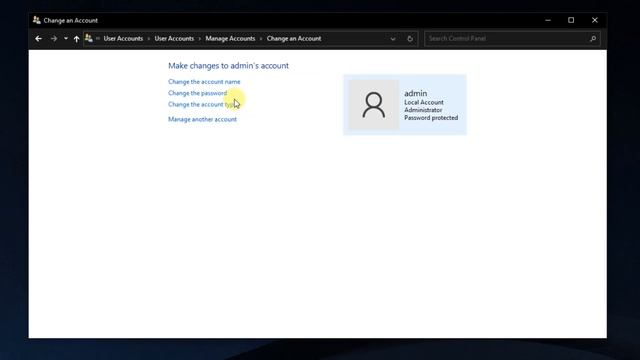This screenshot has width=640, height=360.
Task: Maximize the Change an Account window
Action: 571,20
